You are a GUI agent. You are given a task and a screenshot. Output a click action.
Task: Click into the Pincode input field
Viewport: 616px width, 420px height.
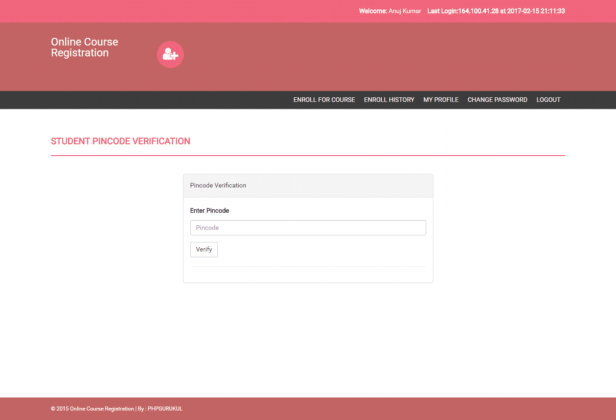307,228
